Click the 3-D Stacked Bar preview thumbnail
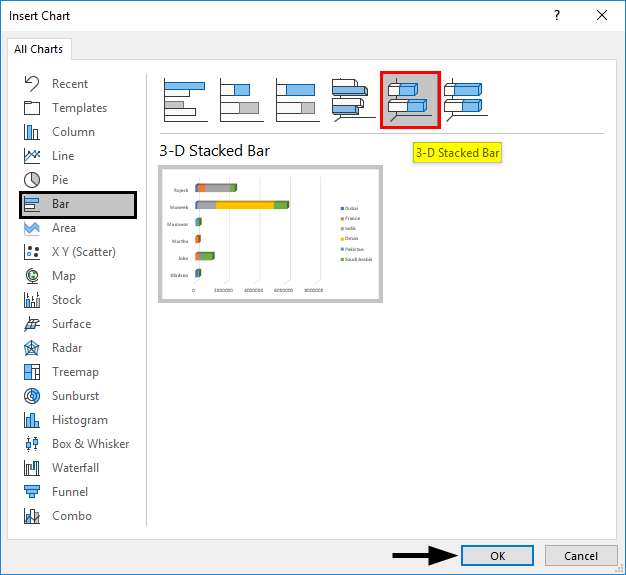 270,234
